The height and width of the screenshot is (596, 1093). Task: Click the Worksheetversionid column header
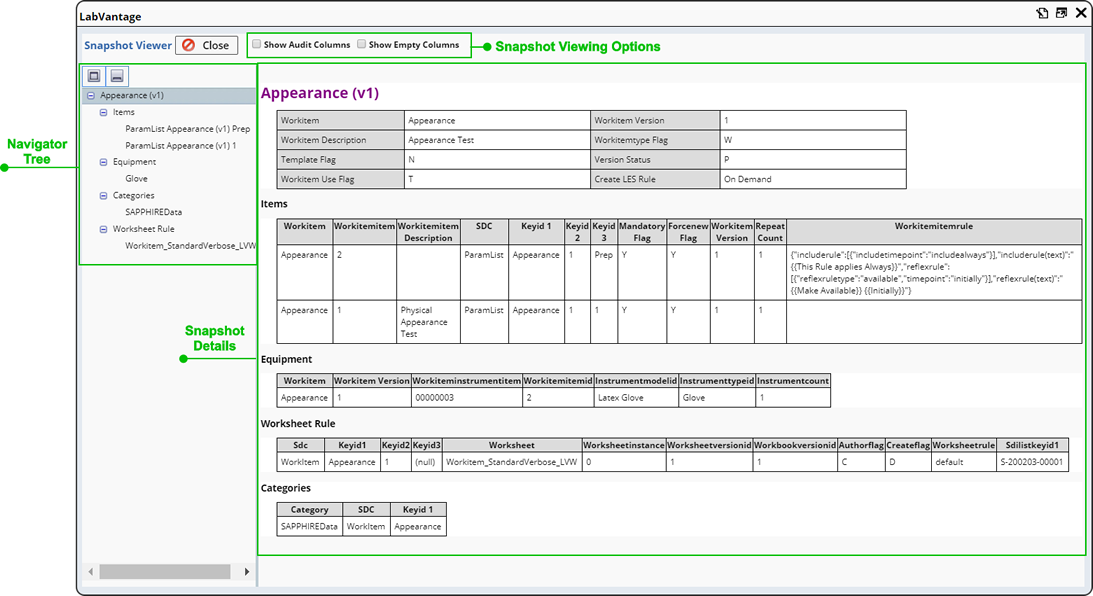710,445
